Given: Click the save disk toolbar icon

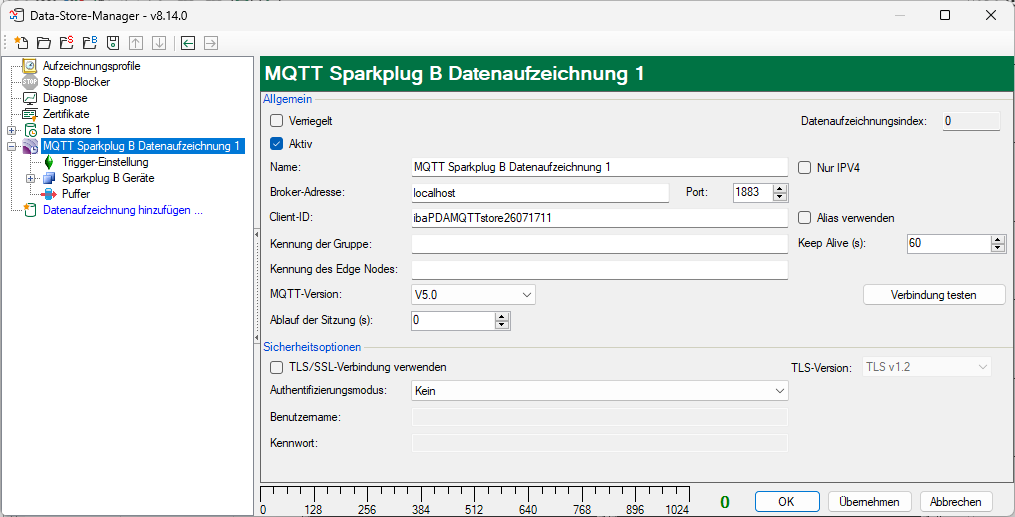Looking at the screenshot, I should click(113, 43).
